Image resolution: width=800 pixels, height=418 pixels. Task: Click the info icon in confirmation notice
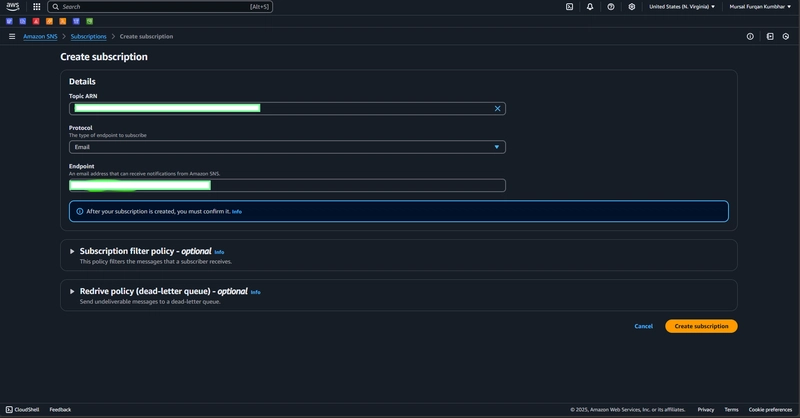[80, 211]
